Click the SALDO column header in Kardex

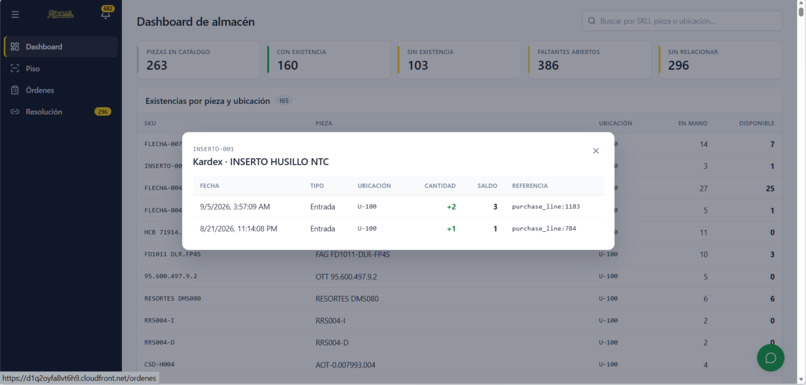point(487,186)
